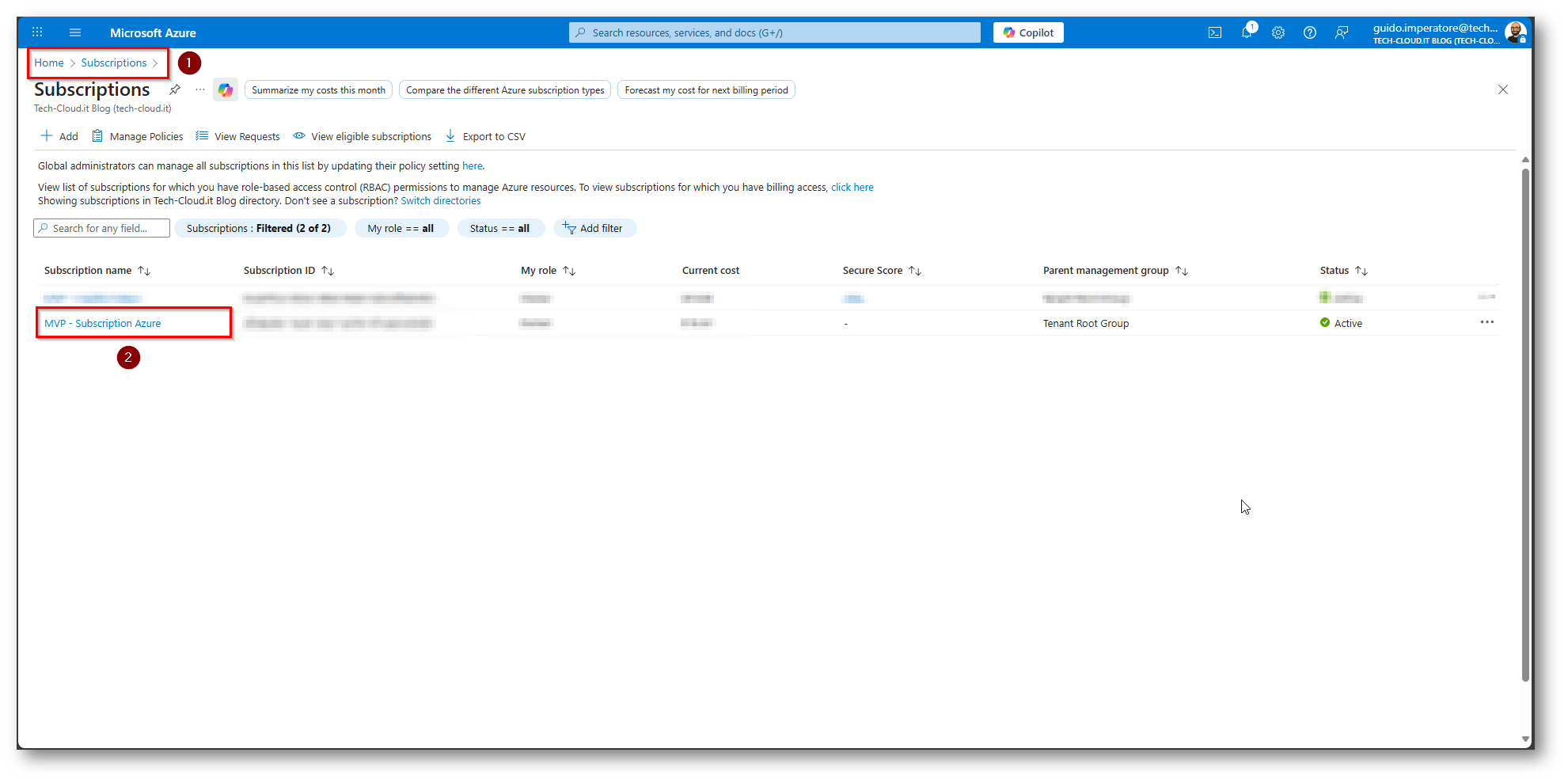Open the help question mark icon

pos(1310,32)
